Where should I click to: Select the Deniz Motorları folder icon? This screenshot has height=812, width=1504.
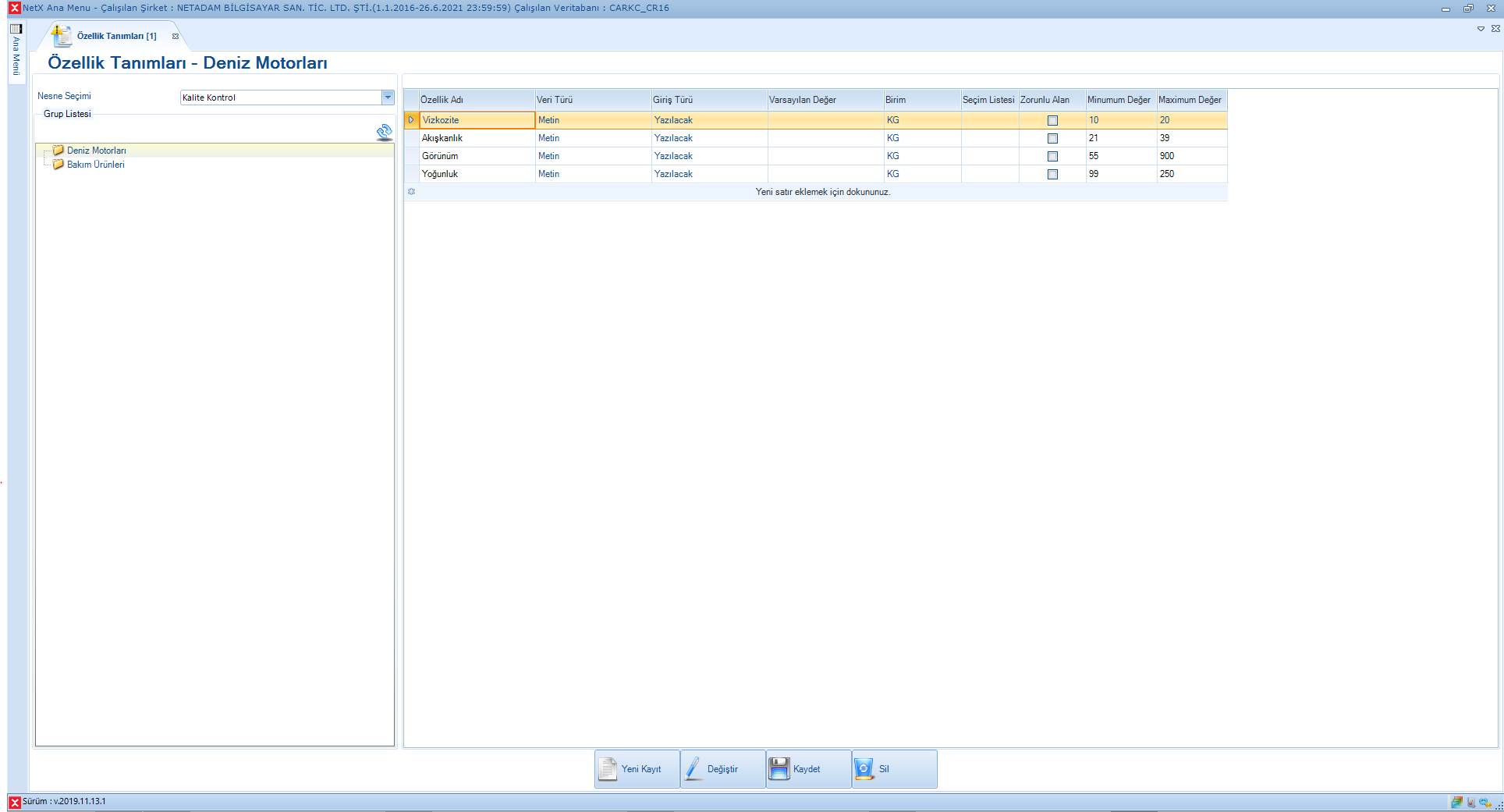pos(58,151)
